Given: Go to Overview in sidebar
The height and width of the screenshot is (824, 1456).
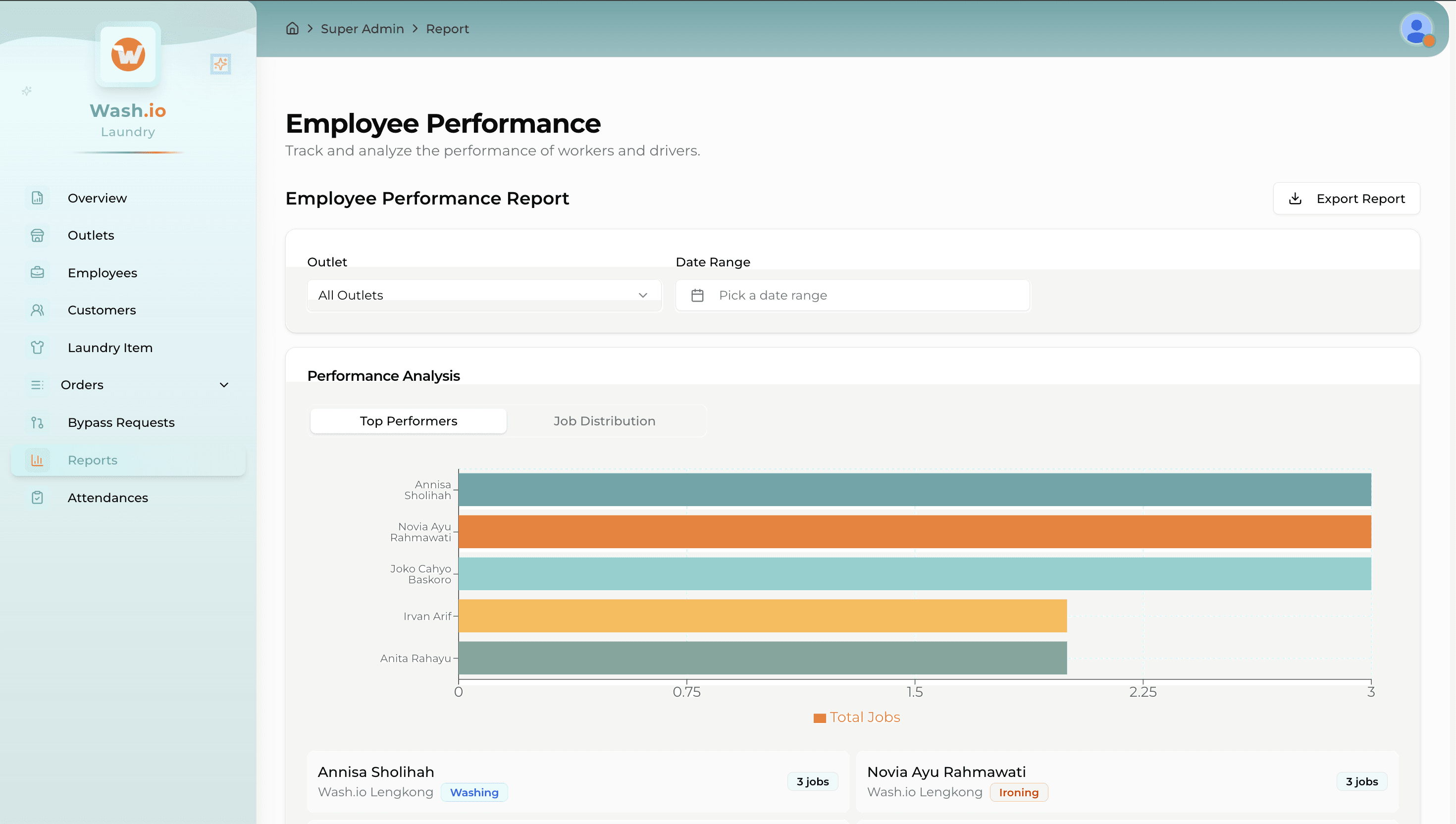Looking at the screenshot, I should tap(98, 198).
